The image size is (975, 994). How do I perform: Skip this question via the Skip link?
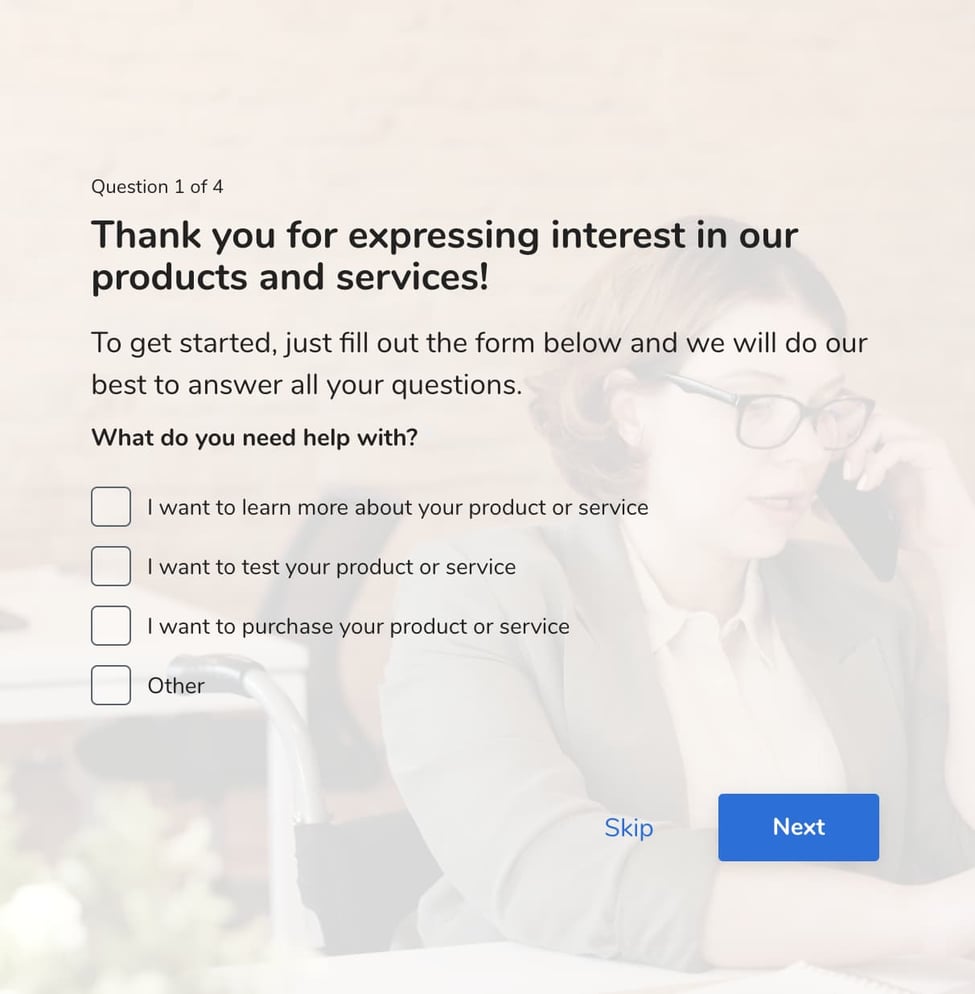(628, 828)
